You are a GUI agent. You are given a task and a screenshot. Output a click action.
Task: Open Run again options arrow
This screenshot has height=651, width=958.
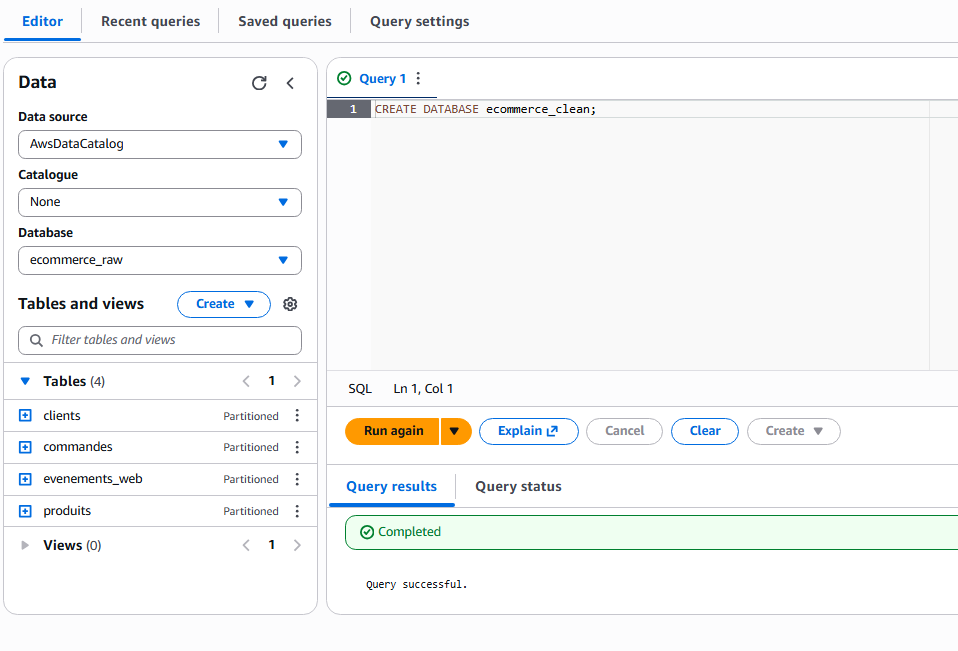point(456,431)
